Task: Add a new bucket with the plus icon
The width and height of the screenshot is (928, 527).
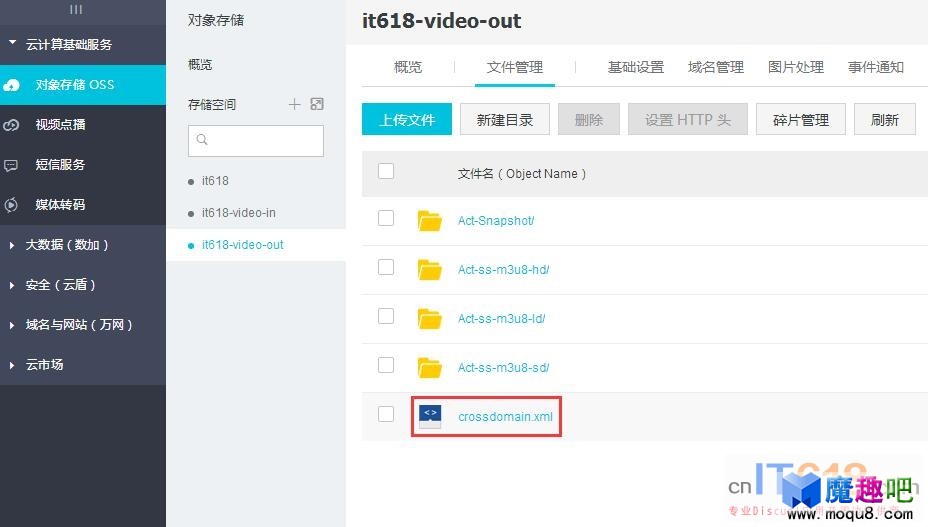Action: [294, 105]
